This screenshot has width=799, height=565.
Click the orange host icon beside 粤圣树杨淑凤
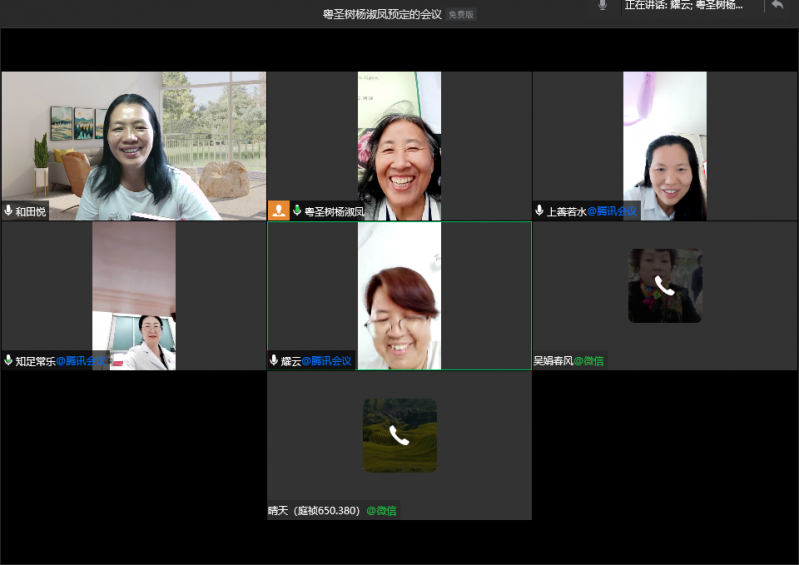pos(279,210)
